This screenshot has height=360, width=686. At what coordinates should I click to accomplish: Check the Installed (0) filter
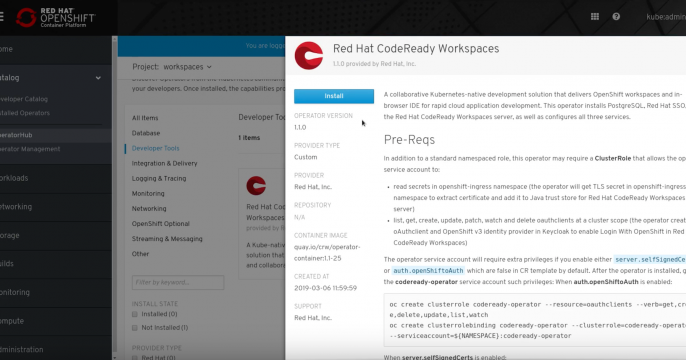click(135, 314)
